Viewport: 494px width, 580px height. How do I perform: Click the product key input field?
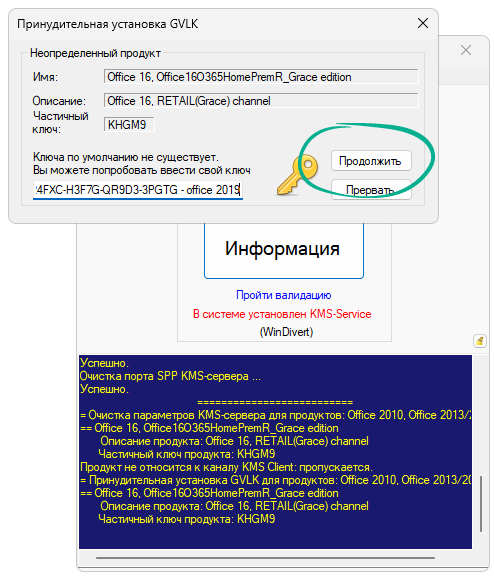tap(138, 190)
